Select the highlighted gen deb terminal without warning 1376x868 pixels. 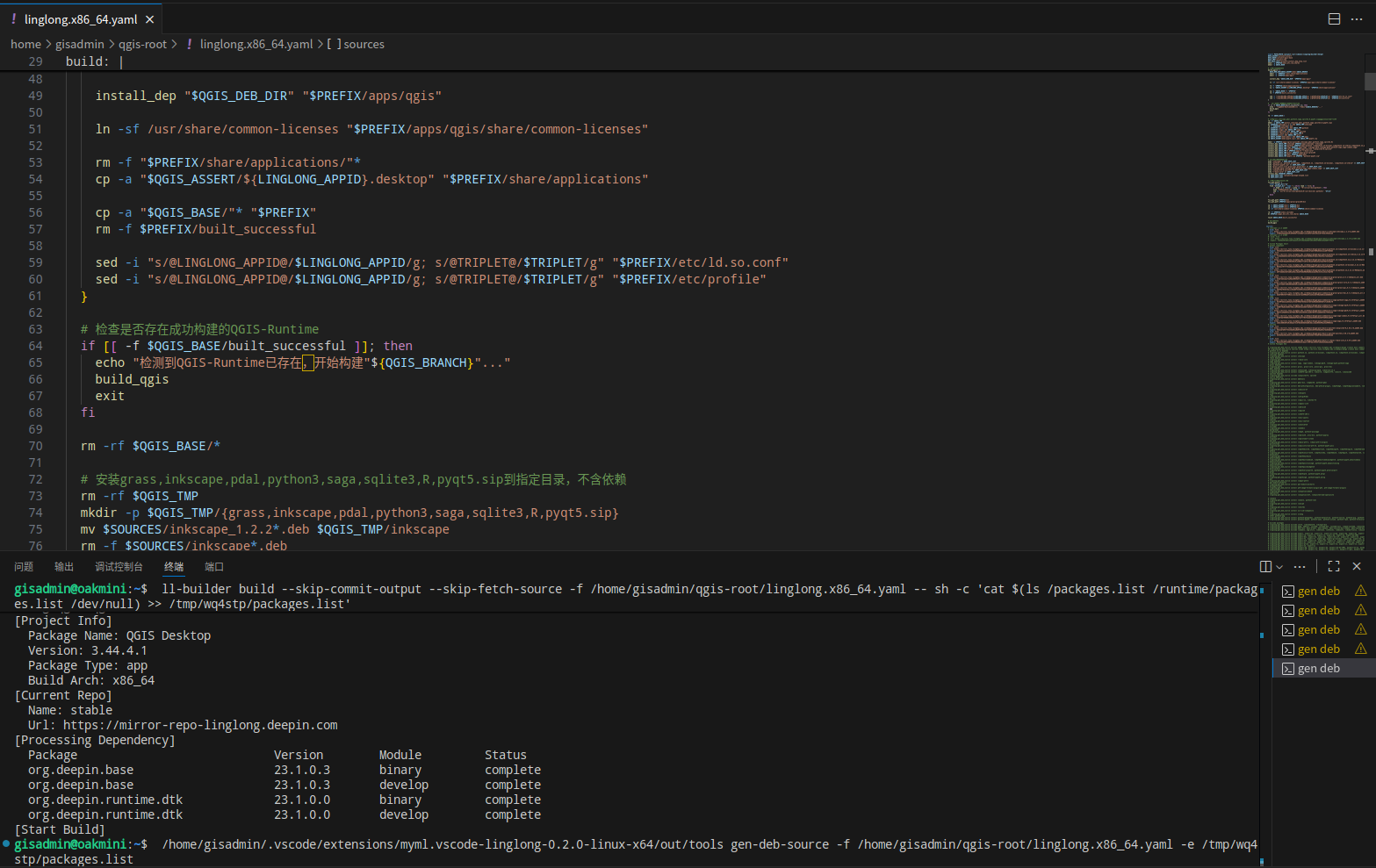tap(1323, 669)
